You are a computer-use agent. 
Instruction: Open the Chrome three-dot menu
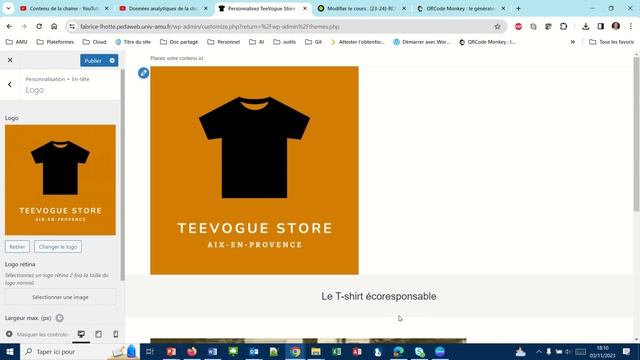tap(631, 27)
